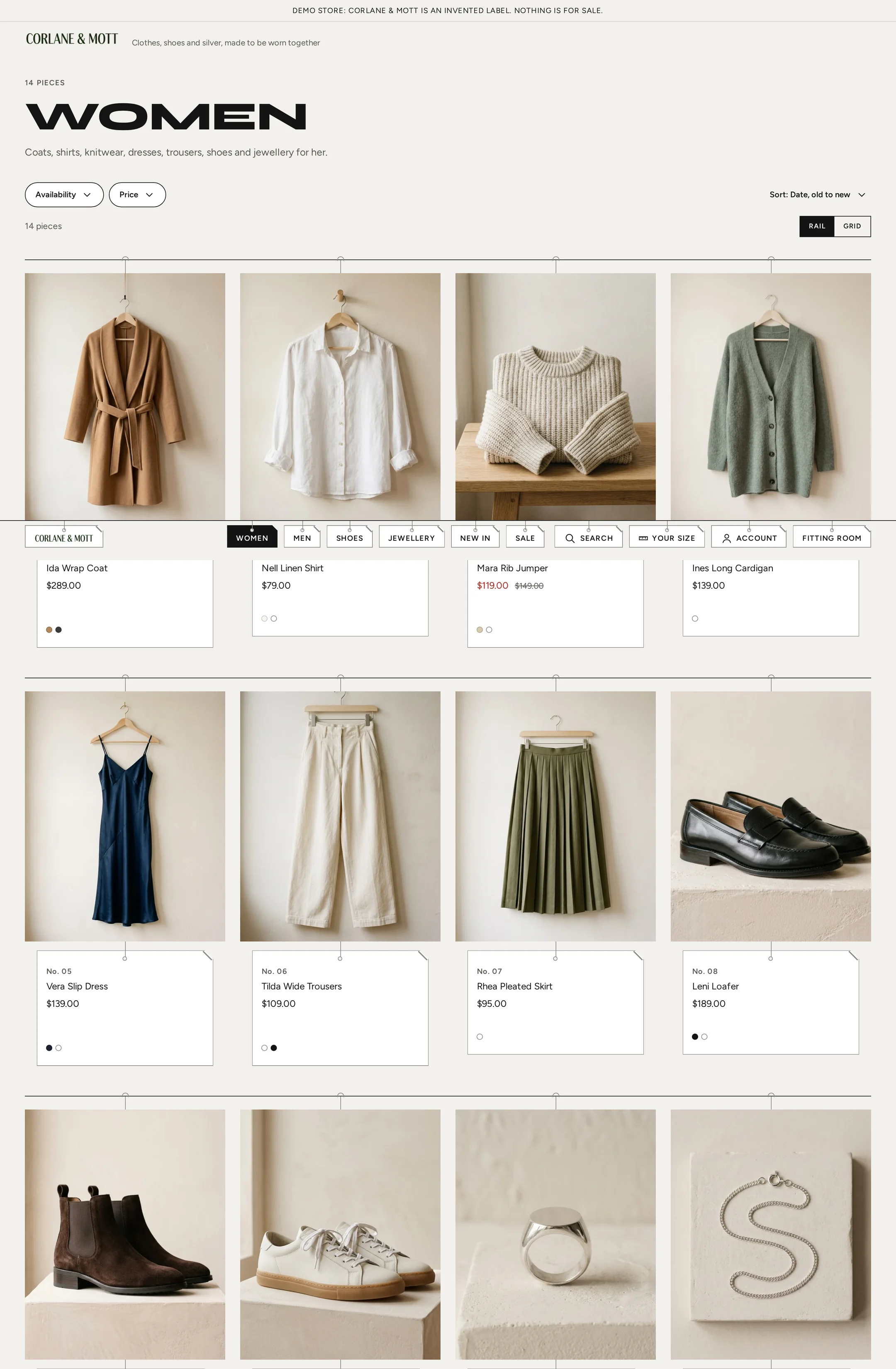The image size is (896, 1369).
Task: Click the Corlane & Mott tag in sticky nav
Action: [x=64, y=537]
